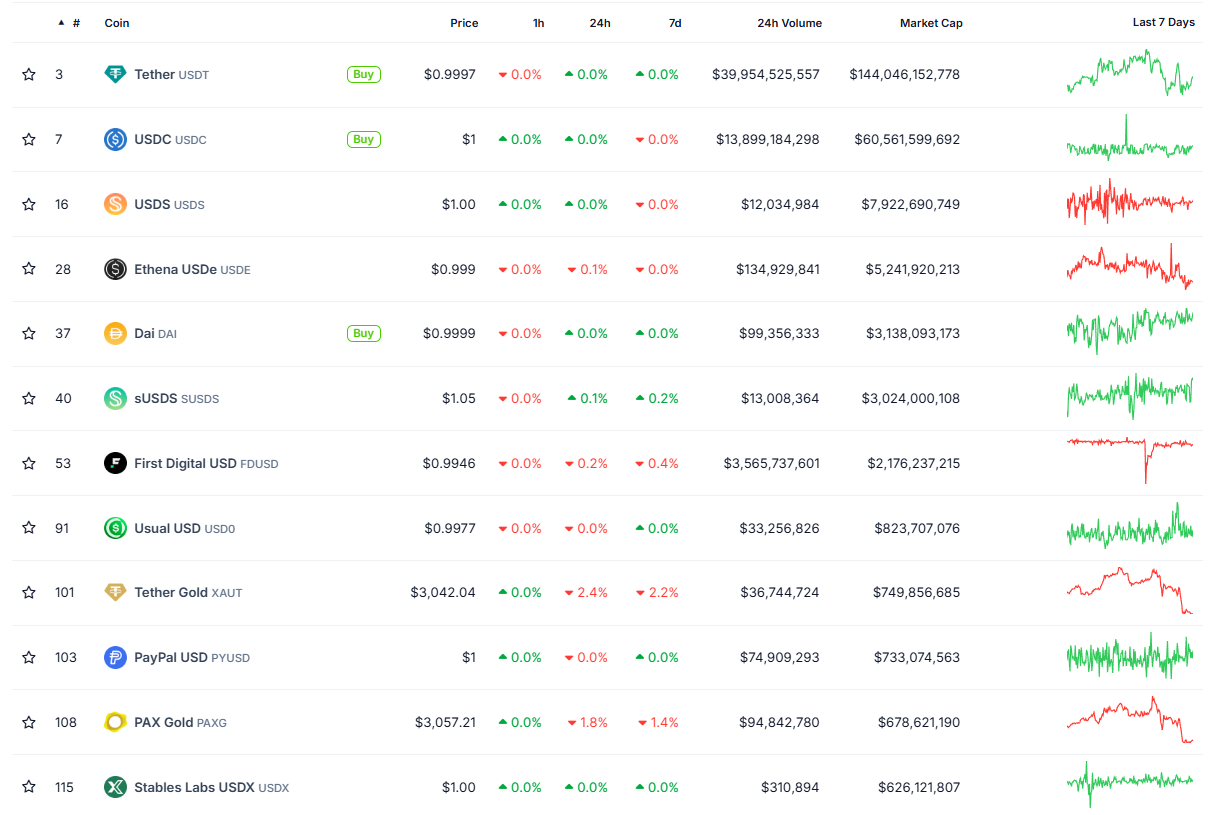The height and width of the screenshot is (815, 1216).
Task: Star Tether as a favorite
Action: coord(29,74)
